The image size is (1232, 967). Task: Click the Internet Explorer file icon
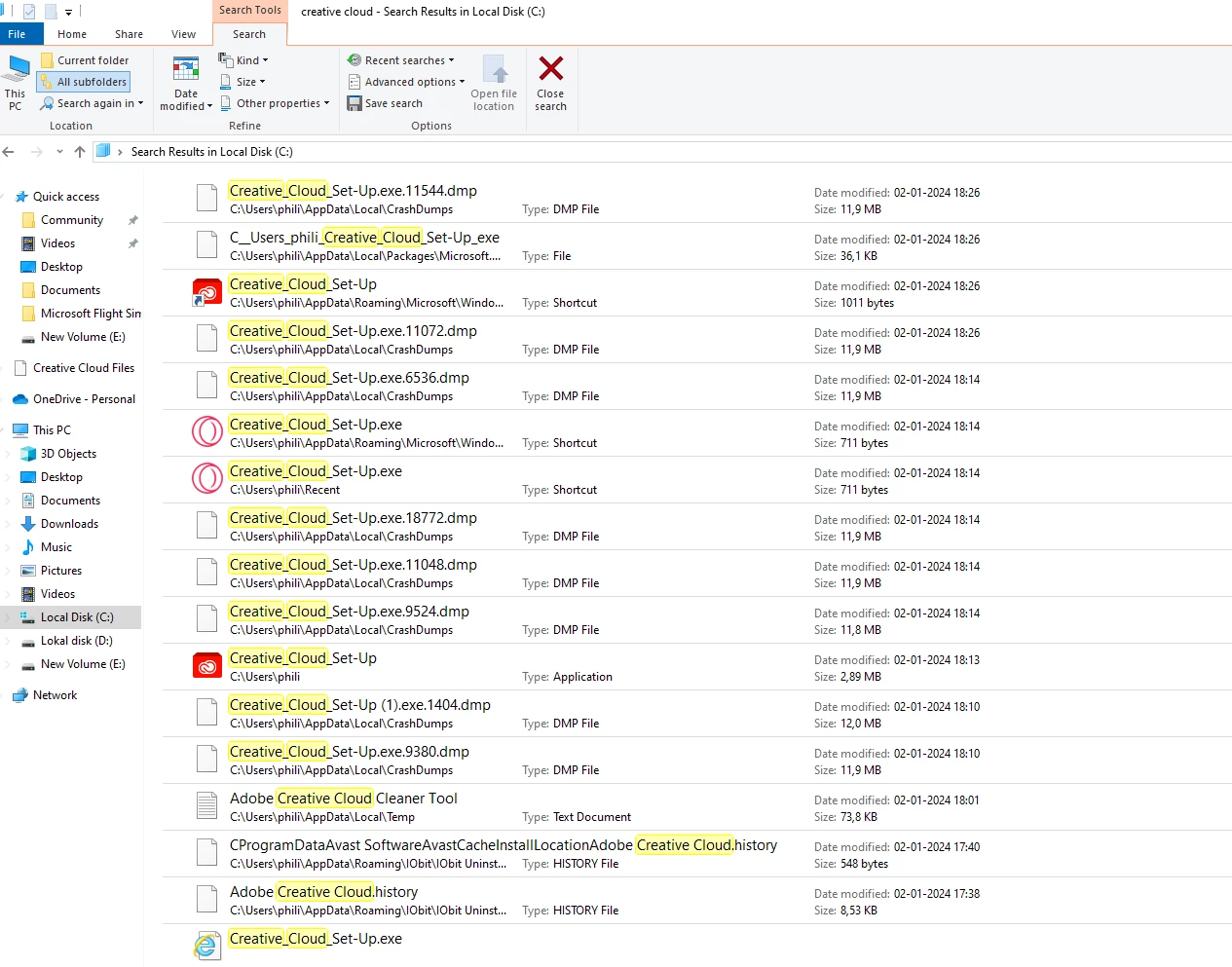click(207, 945)
